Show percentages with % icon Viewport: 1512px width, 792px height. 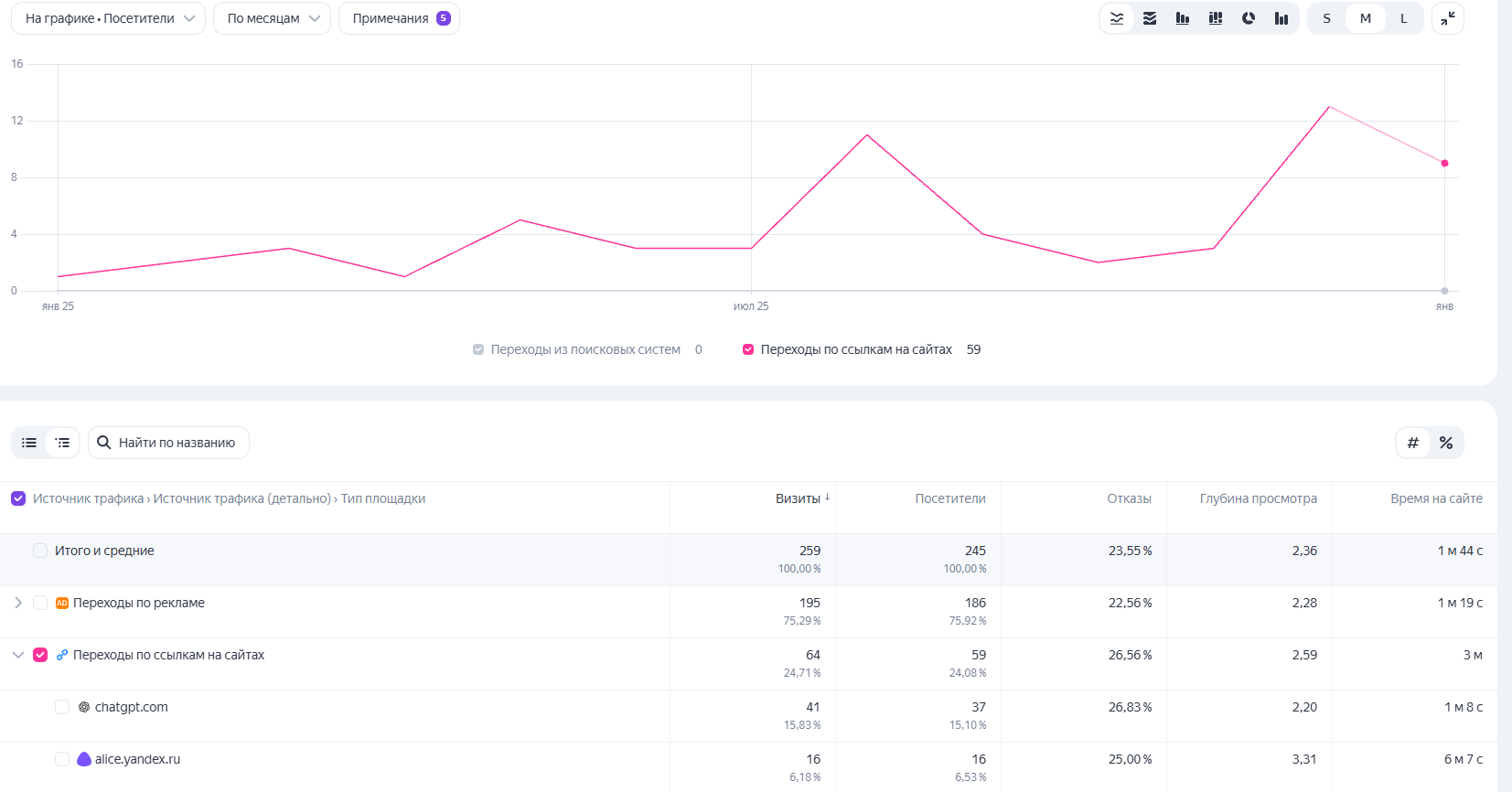coord(1446,443)
